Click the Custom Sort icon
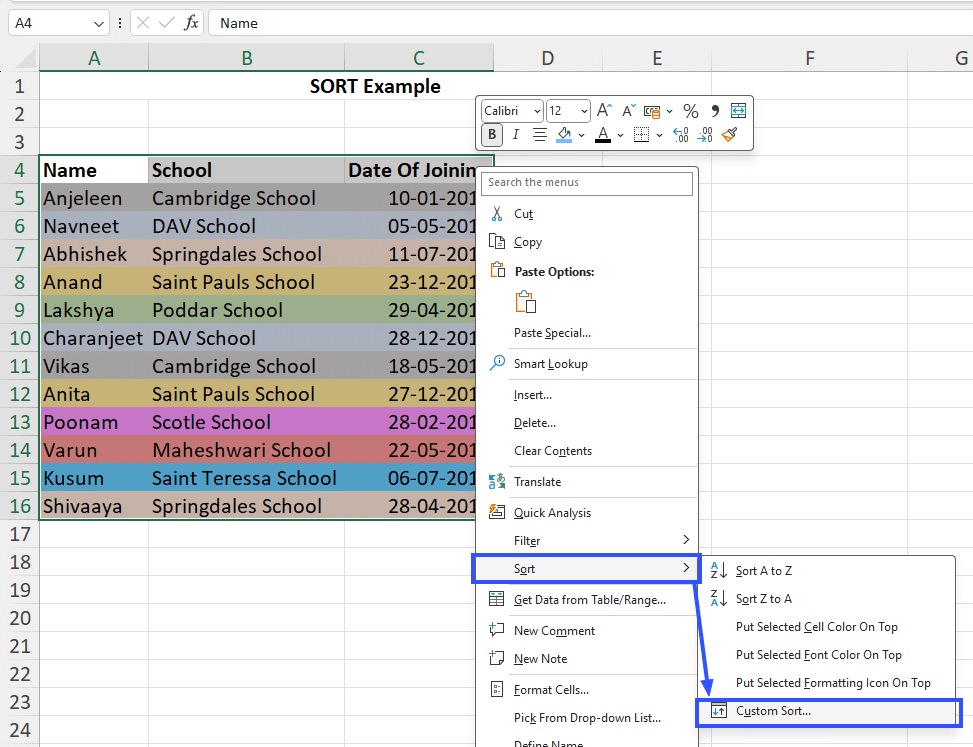This screenshot has height=747, width=973. [x=719, y=711]
